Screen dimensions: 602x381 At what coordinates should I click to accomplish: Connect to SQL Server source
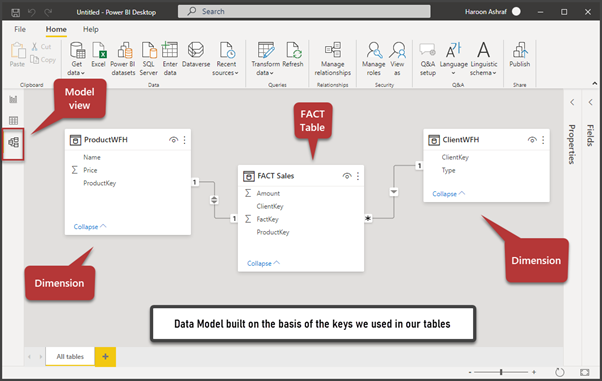(x=149, y=59)
